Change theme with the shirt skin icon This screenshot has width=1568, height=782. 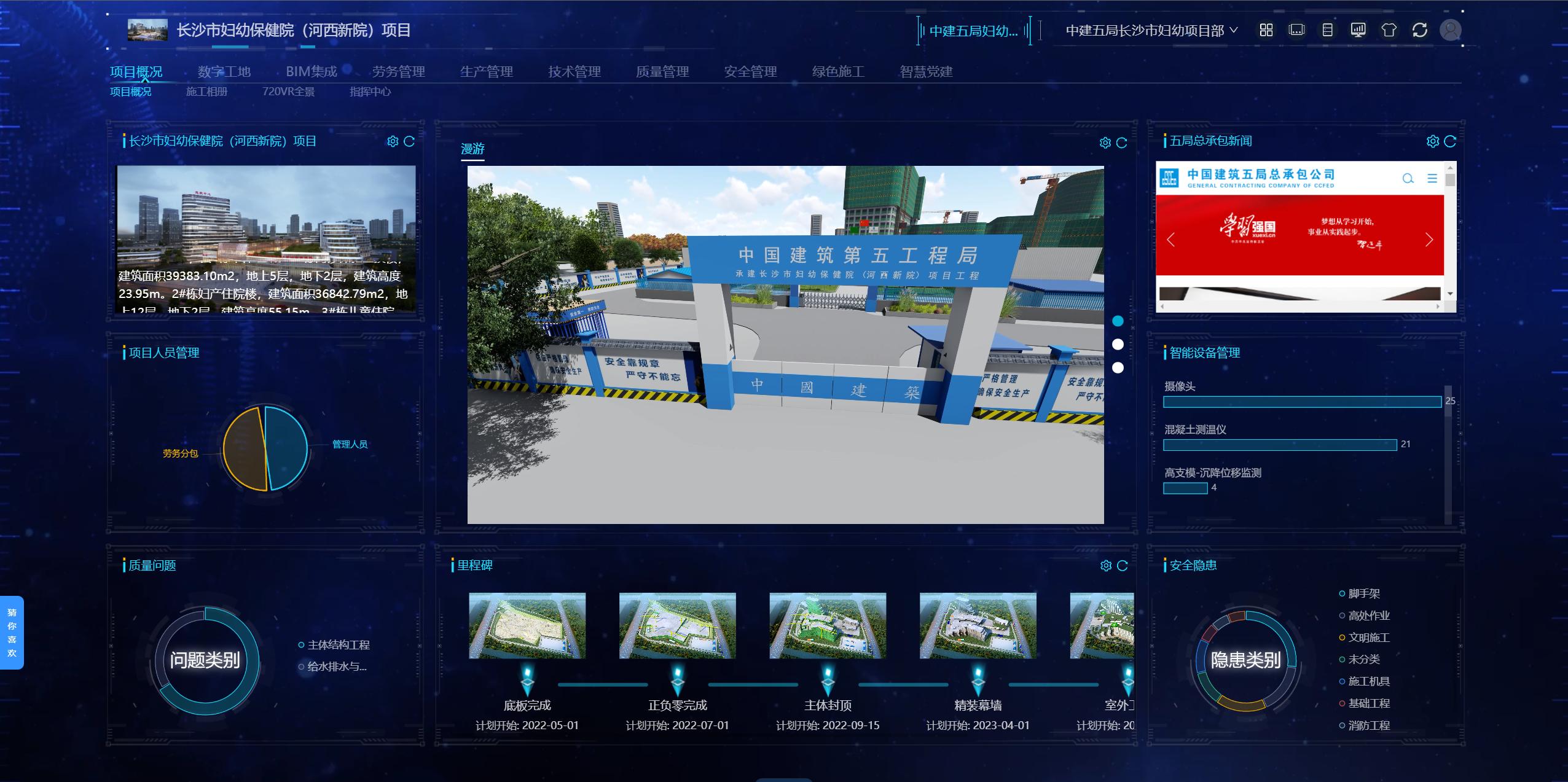coord(1389,30)
